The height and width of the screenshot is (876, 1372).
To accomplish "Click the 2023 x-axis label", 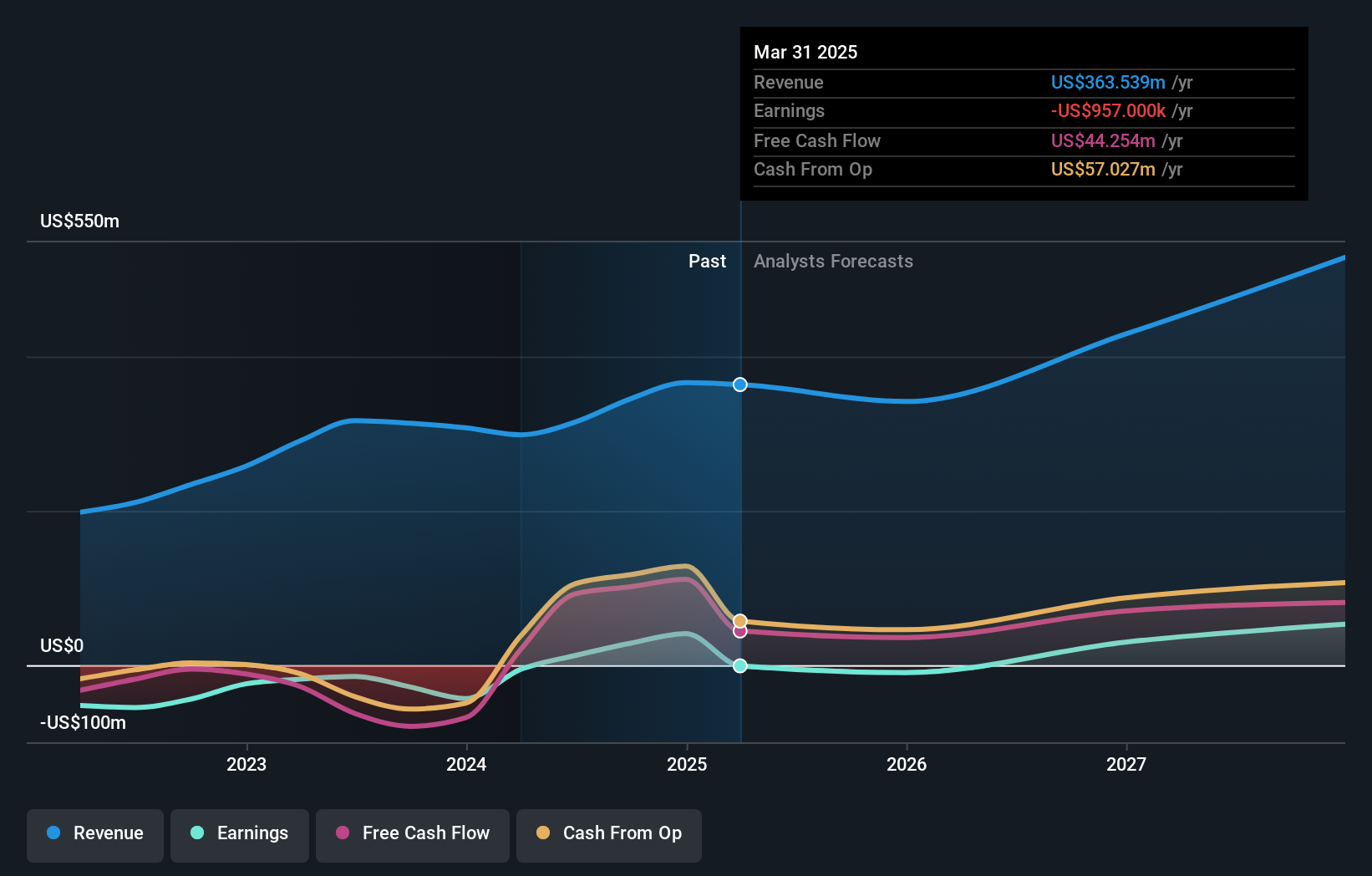I will (x=246, y=764).
